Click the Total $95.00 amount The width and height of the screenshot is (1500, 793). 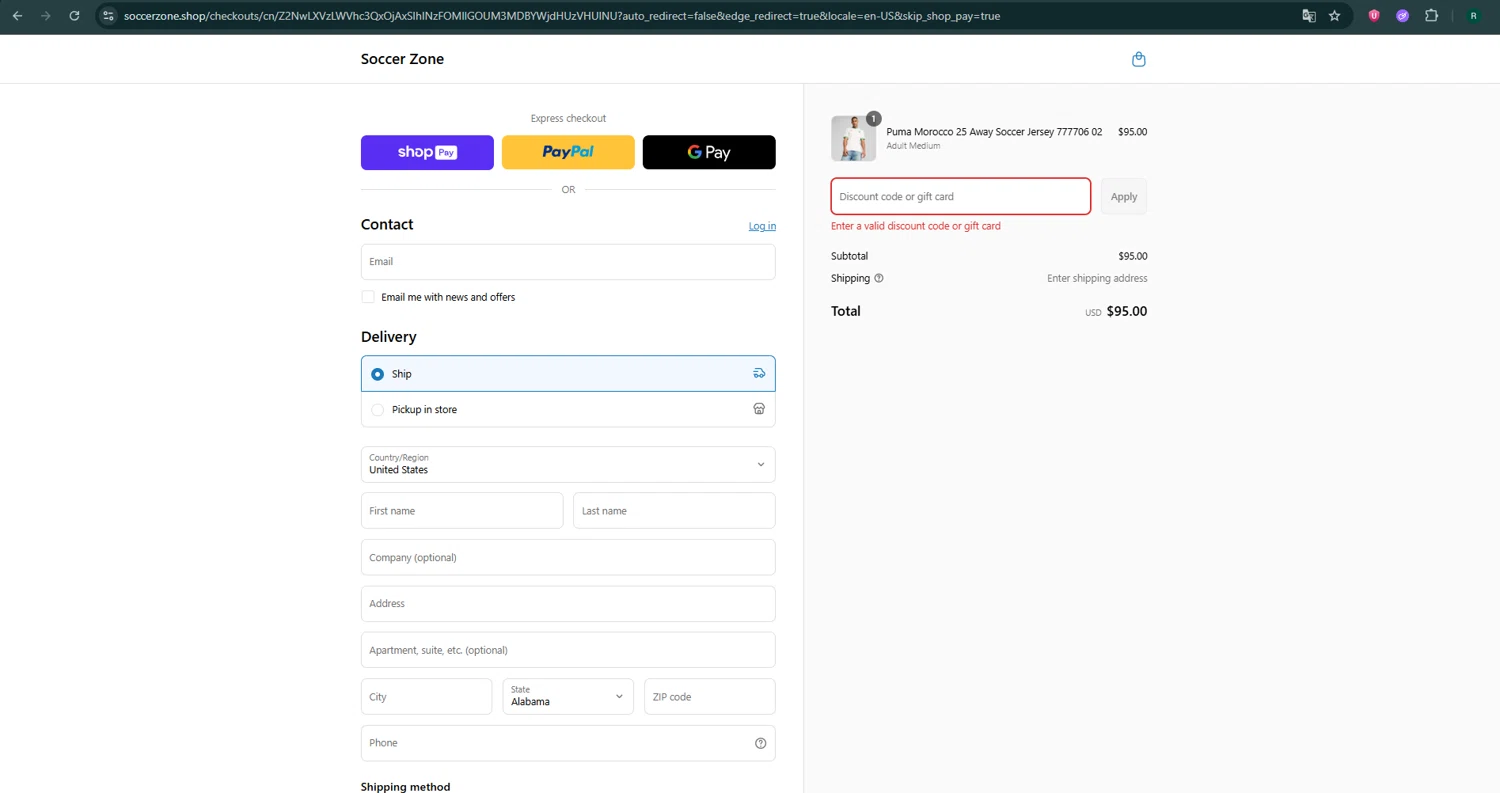tap(1127, 311)
